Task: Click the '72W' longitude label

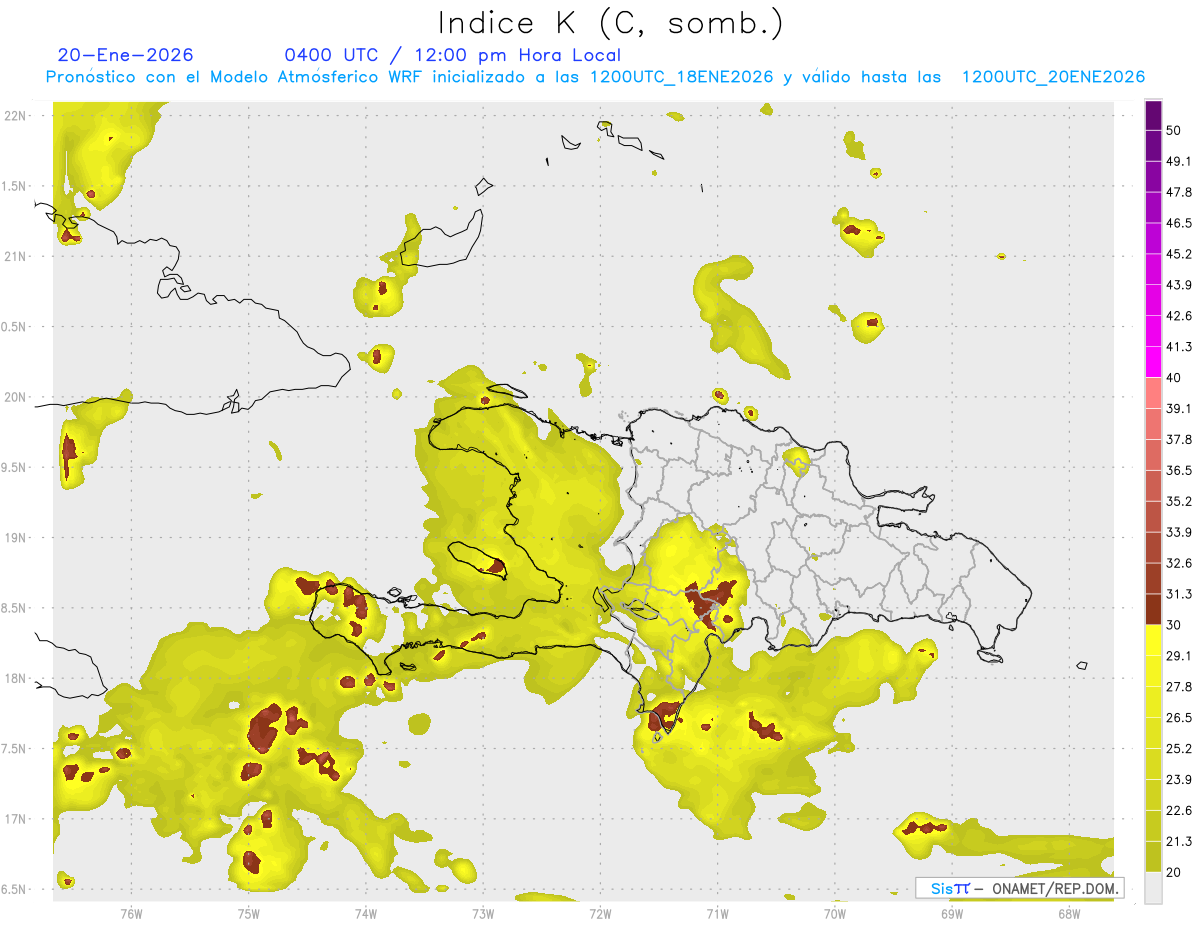Action: [x=600, y=912]
